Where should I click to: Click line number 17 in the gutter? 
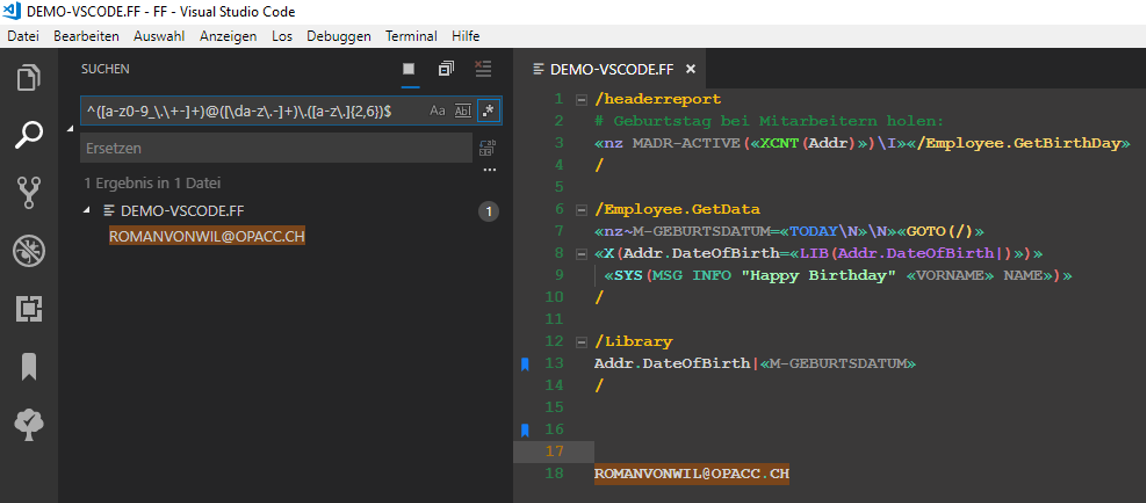point(555,452)
